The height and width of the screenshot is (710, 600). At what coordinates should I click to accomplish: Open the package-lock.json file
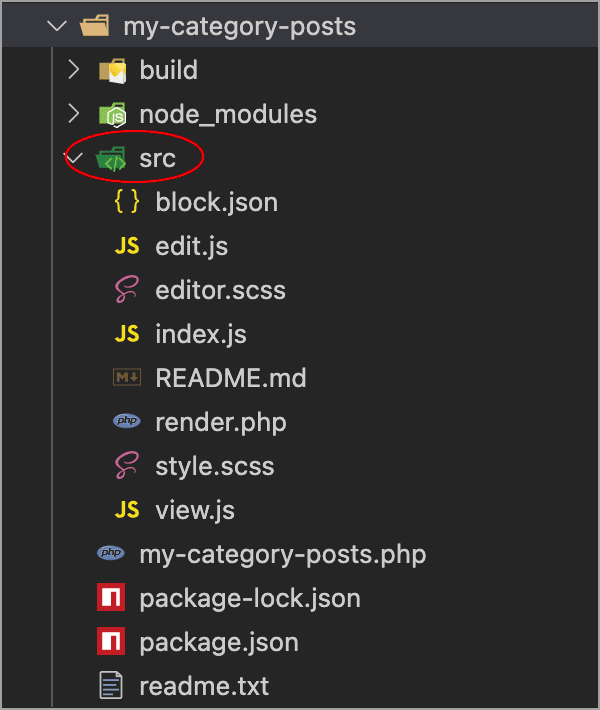[250, 599]
